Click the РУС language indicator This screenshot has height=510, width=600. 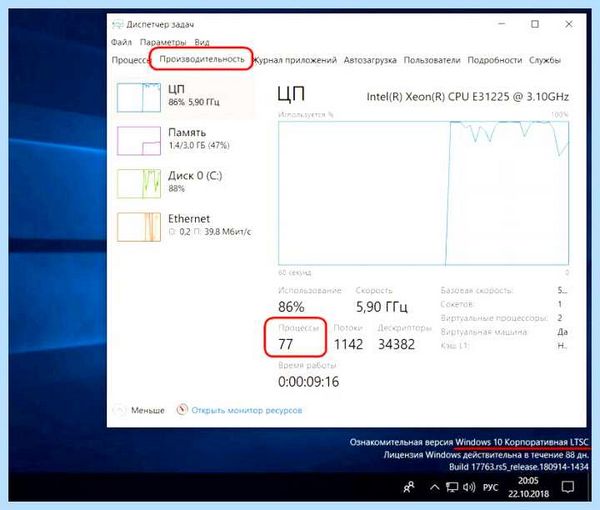(x=491, y=487)
